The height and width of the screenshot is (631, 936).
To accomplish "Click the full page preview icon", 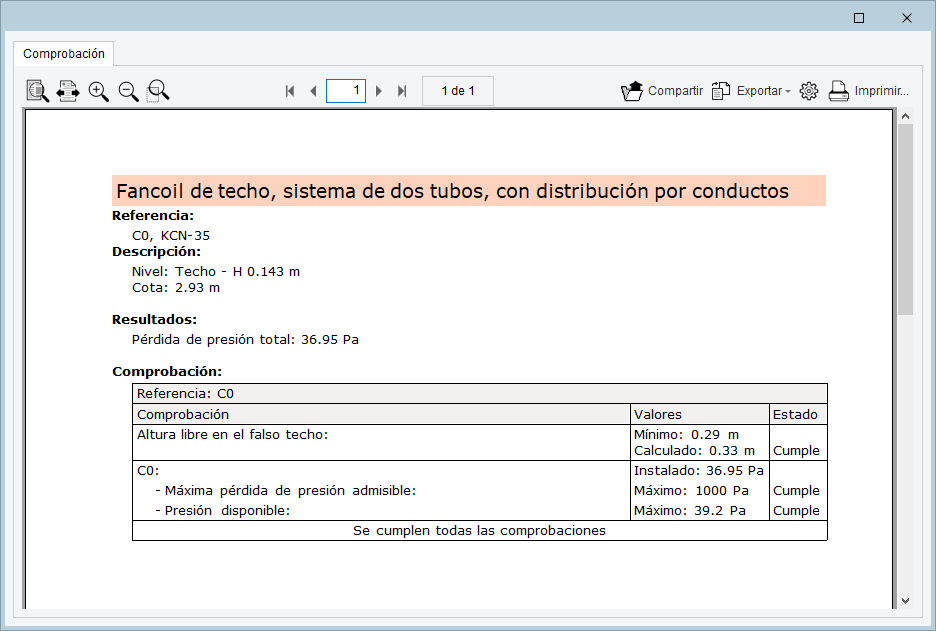I will (37, 91).
